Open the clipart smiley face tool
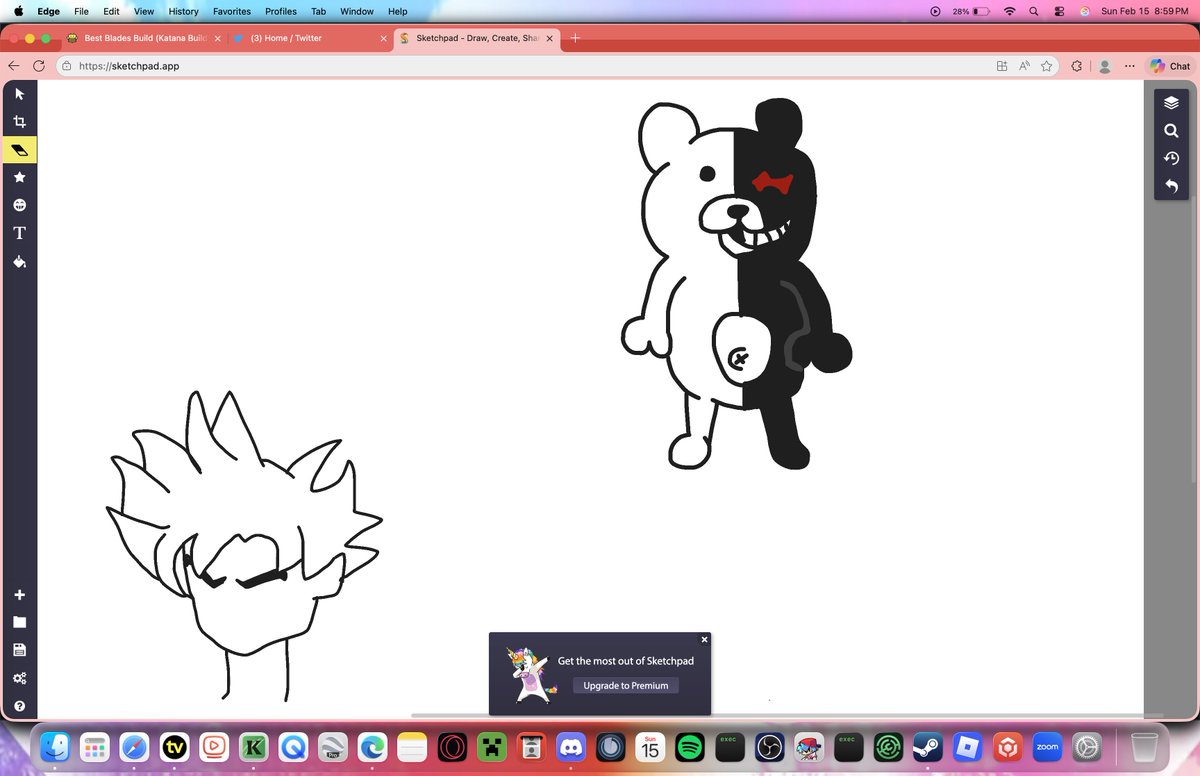The width and height of the screenshot is (1200, 776). 19,205
